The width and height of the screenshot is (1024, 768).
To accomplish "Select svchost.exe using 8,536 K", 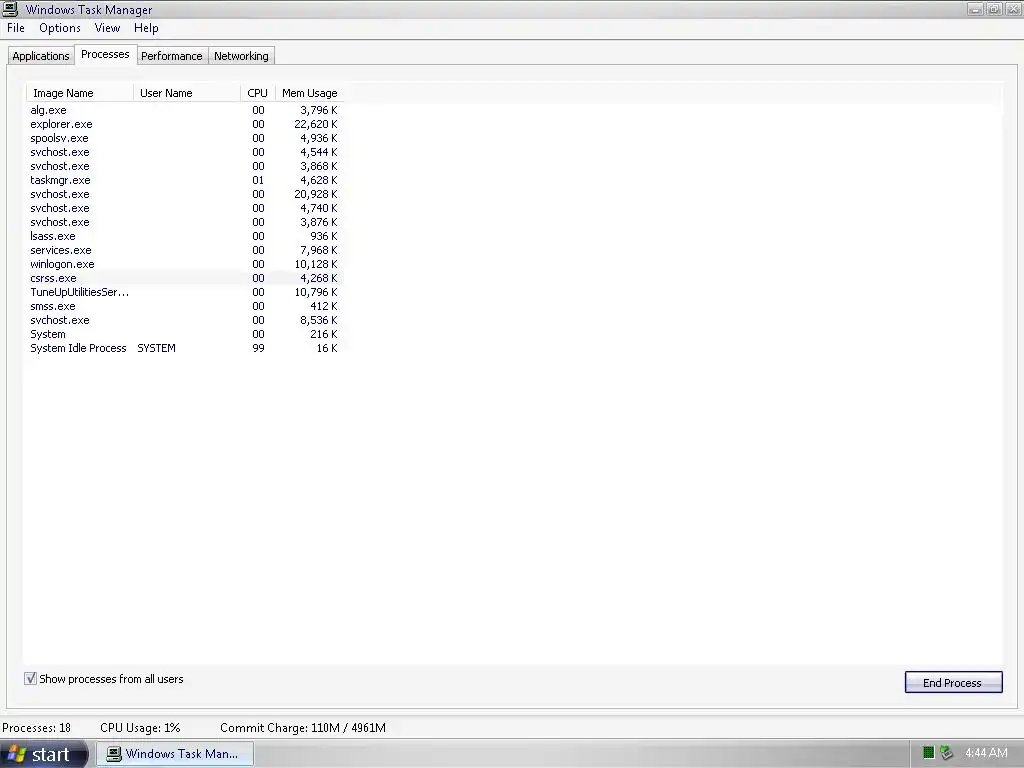I will [x=185, y=320].
